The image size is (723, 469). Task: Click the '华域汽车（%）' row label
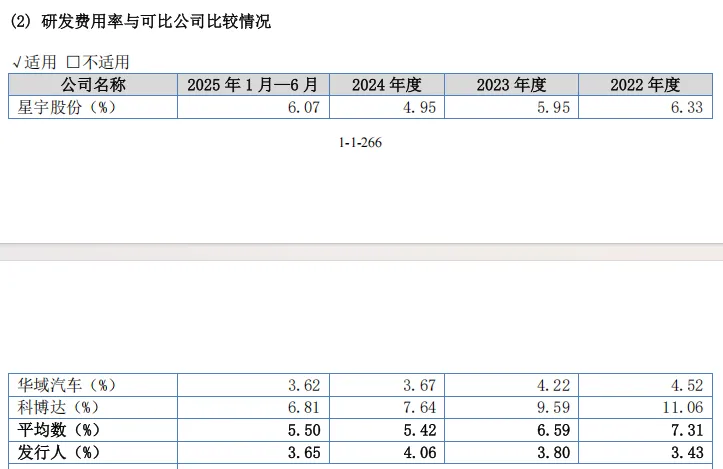click(x=67, y=385)
